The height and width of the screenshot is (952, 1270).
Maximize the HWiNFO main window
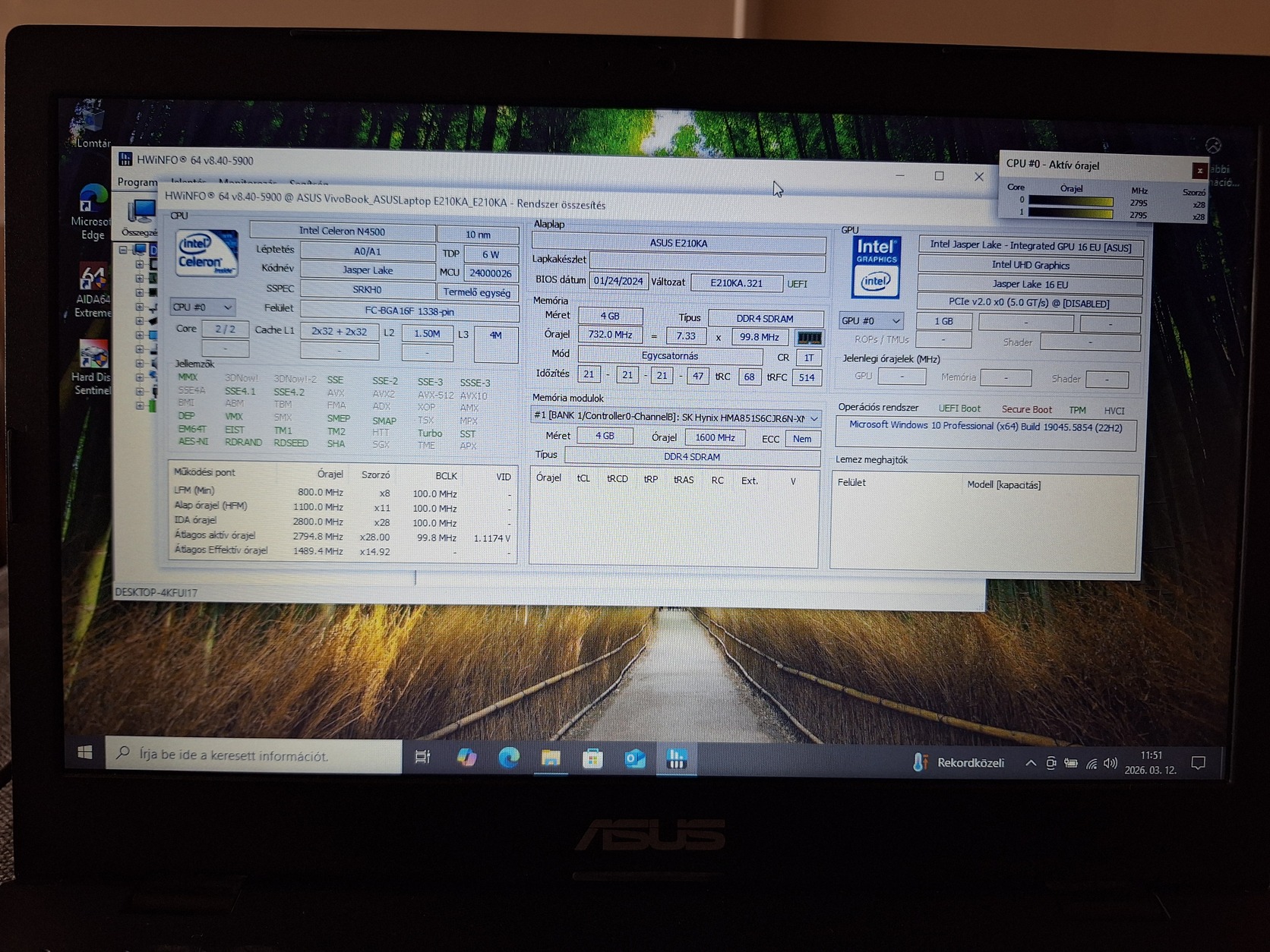coord(939,176)
